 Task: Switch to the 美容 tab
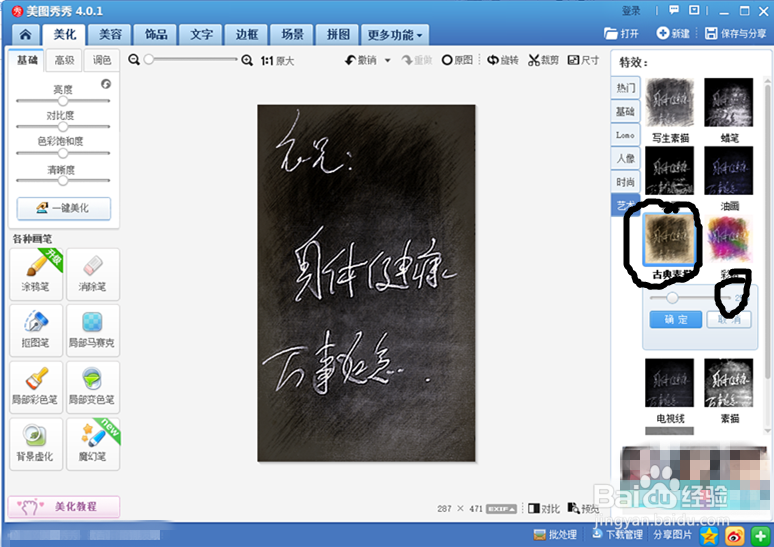point(110,35)
